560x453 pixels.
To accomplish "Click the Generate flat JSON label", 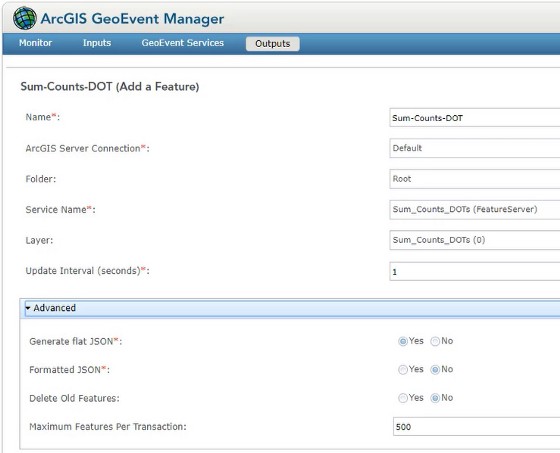I will [75, 342].
